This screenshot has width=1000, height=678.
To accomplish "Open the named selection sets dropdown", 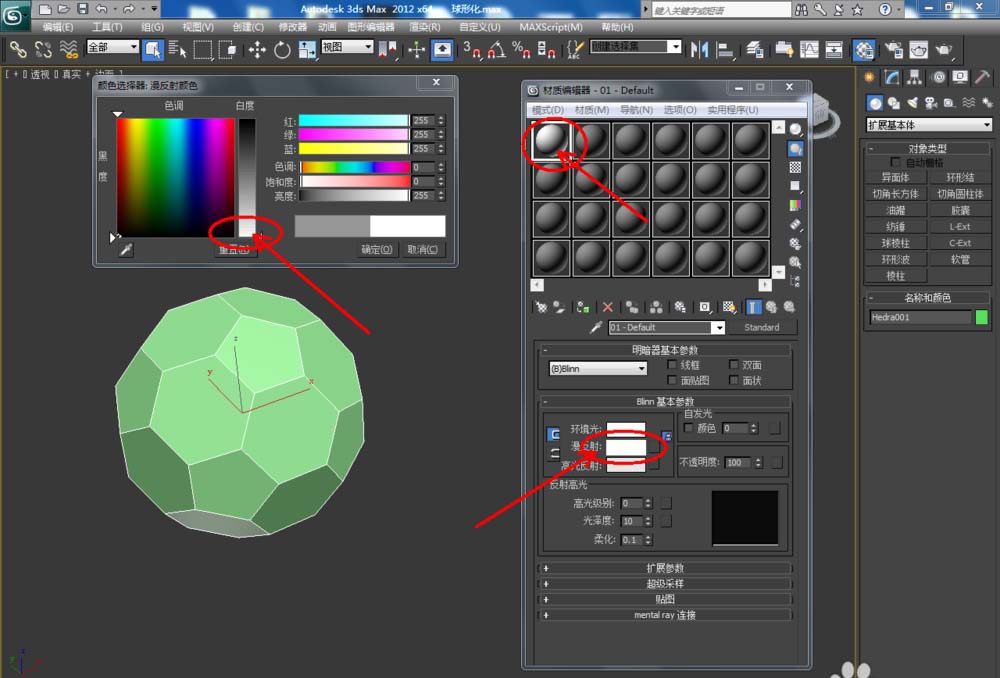I will pyautogui.click(x=636, y=47).
